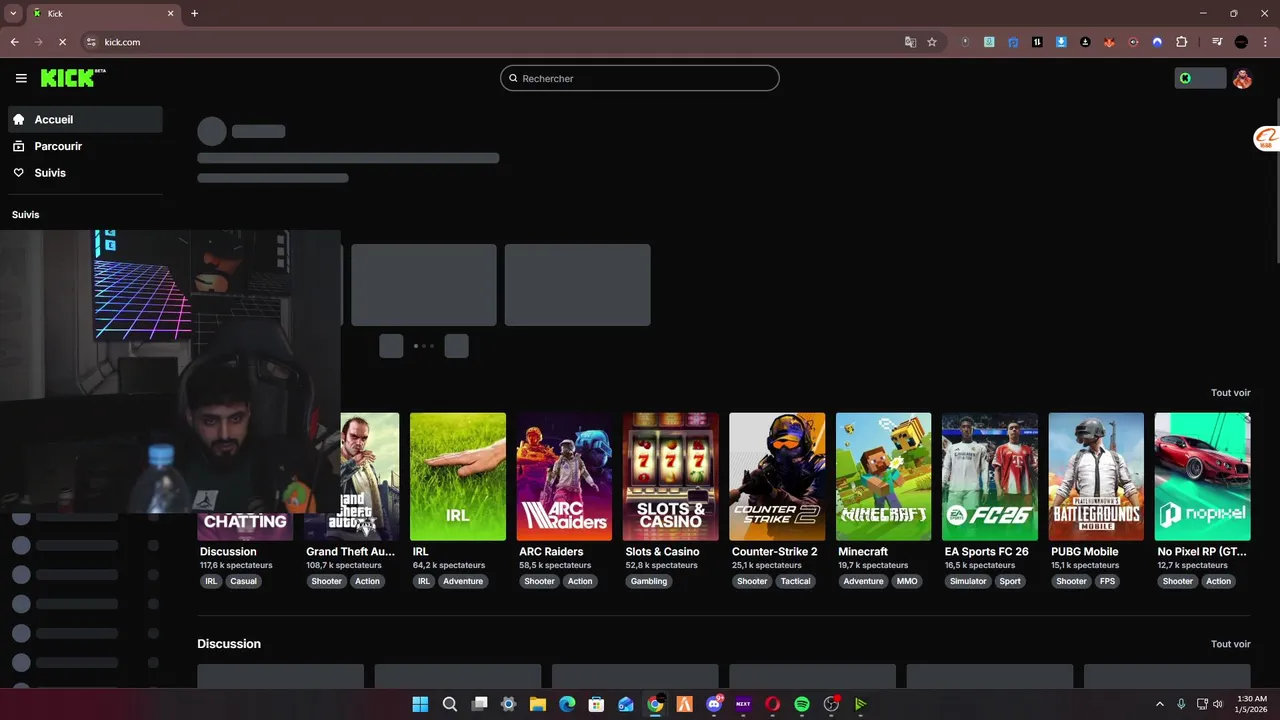
Task: Select the MMO tag under Minecraft
Action: coord(907,581)
